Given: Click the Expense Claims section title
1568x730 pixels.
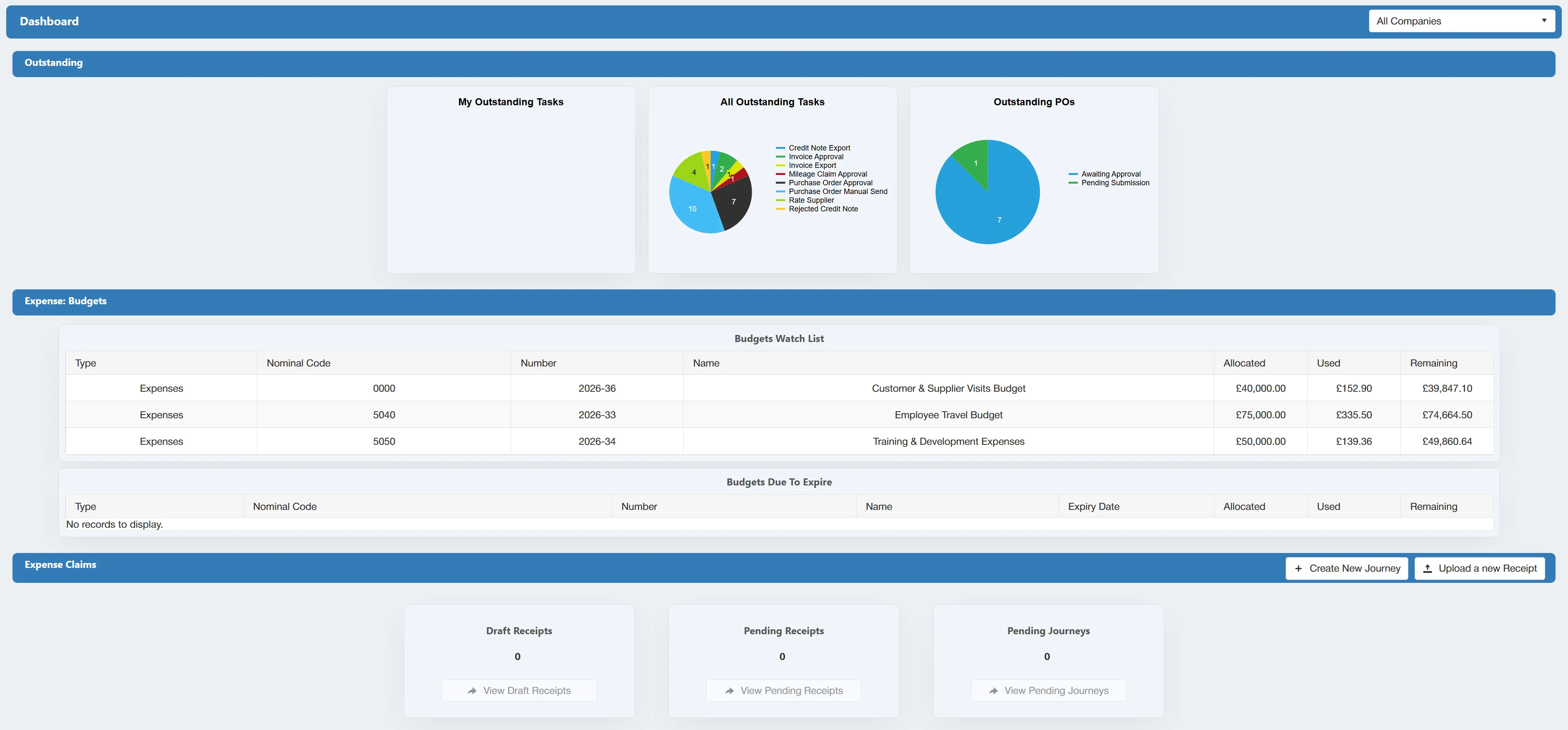Looking at the screenshot, I should tap(60, 565).
